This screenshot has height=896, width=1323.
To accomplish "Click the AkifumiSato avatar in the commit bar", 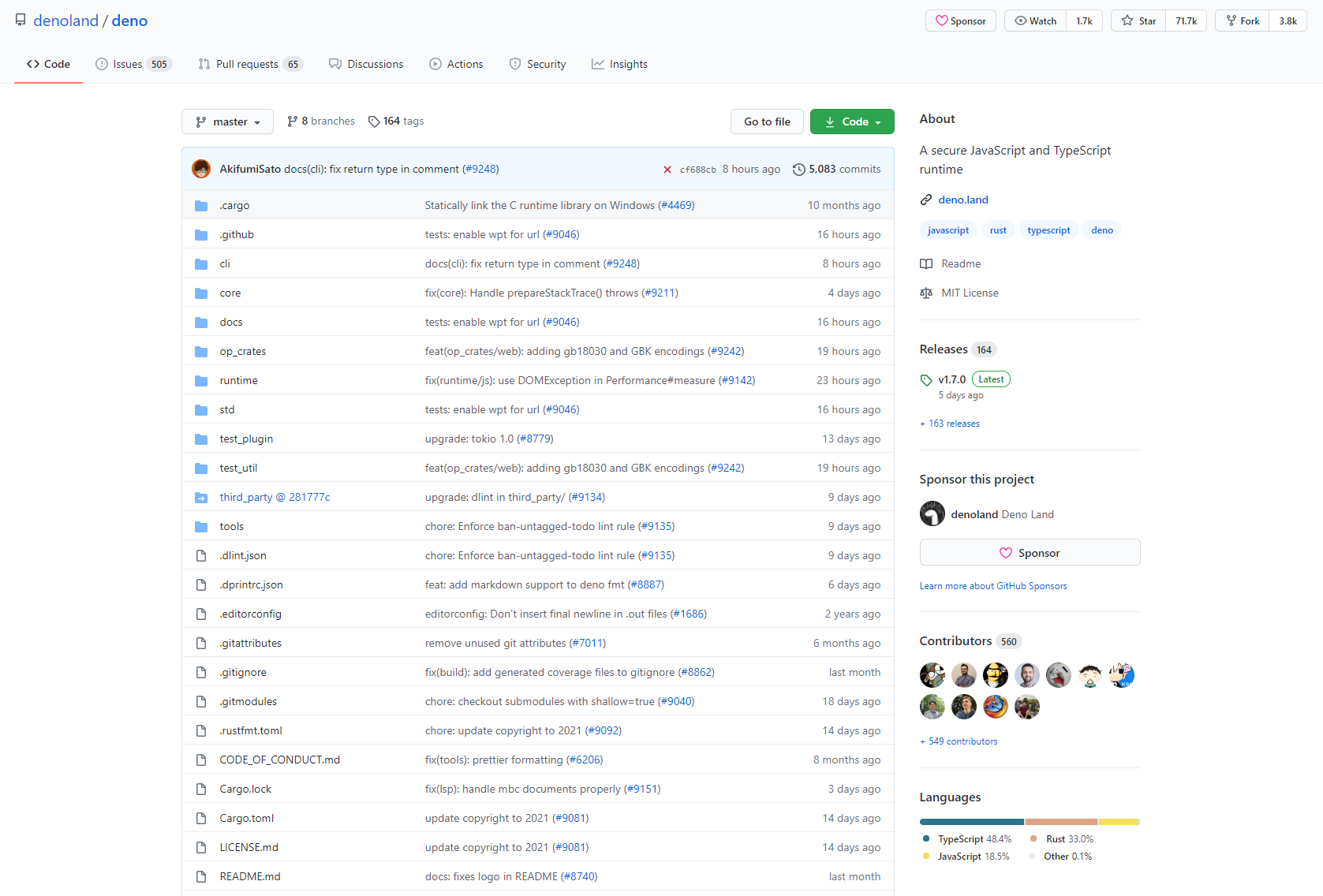I will click(x=201, y=169).
